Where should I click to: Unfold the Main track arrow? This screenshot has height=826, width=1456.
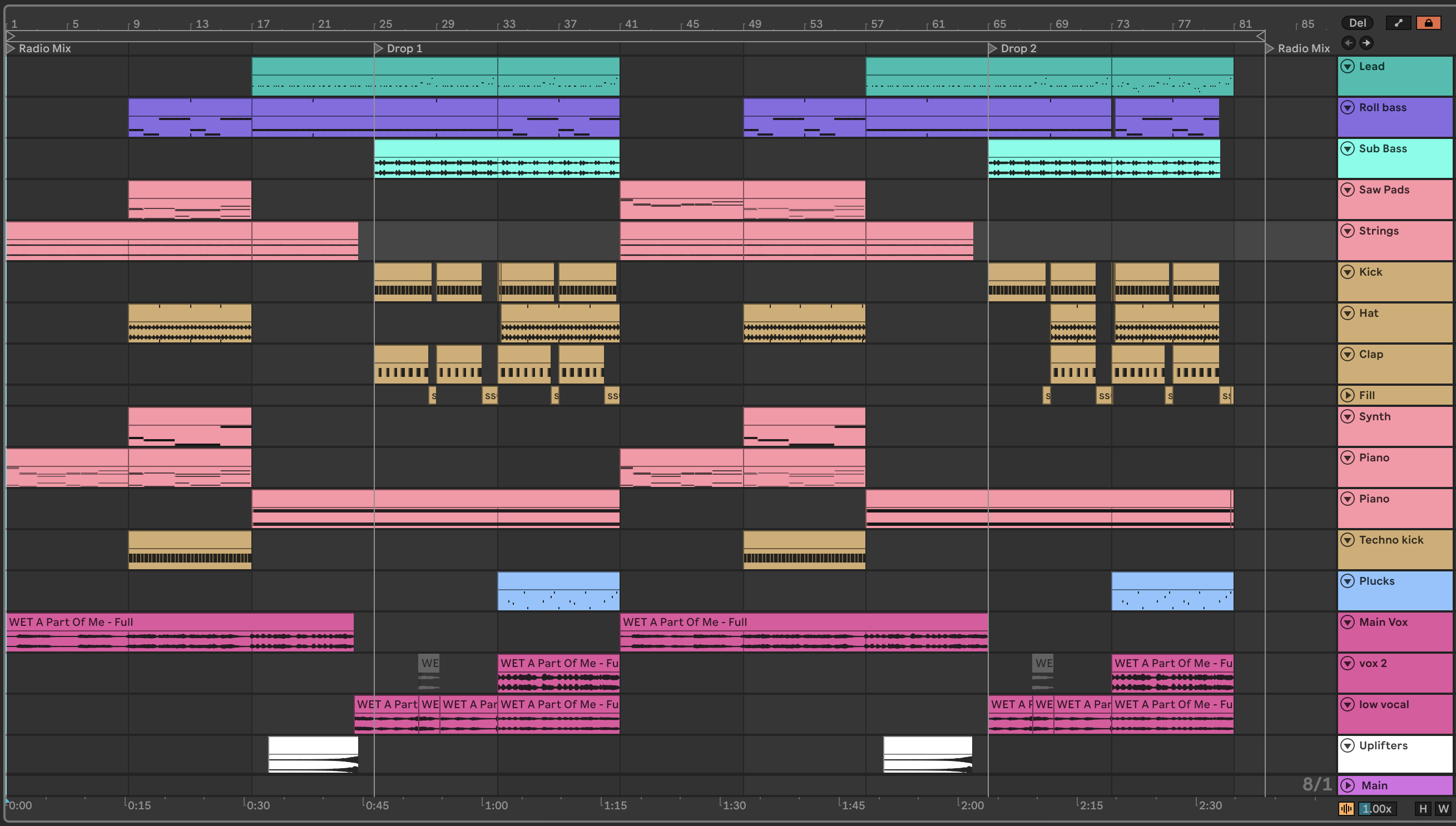pyautogui.click(x=1348, y=786)
